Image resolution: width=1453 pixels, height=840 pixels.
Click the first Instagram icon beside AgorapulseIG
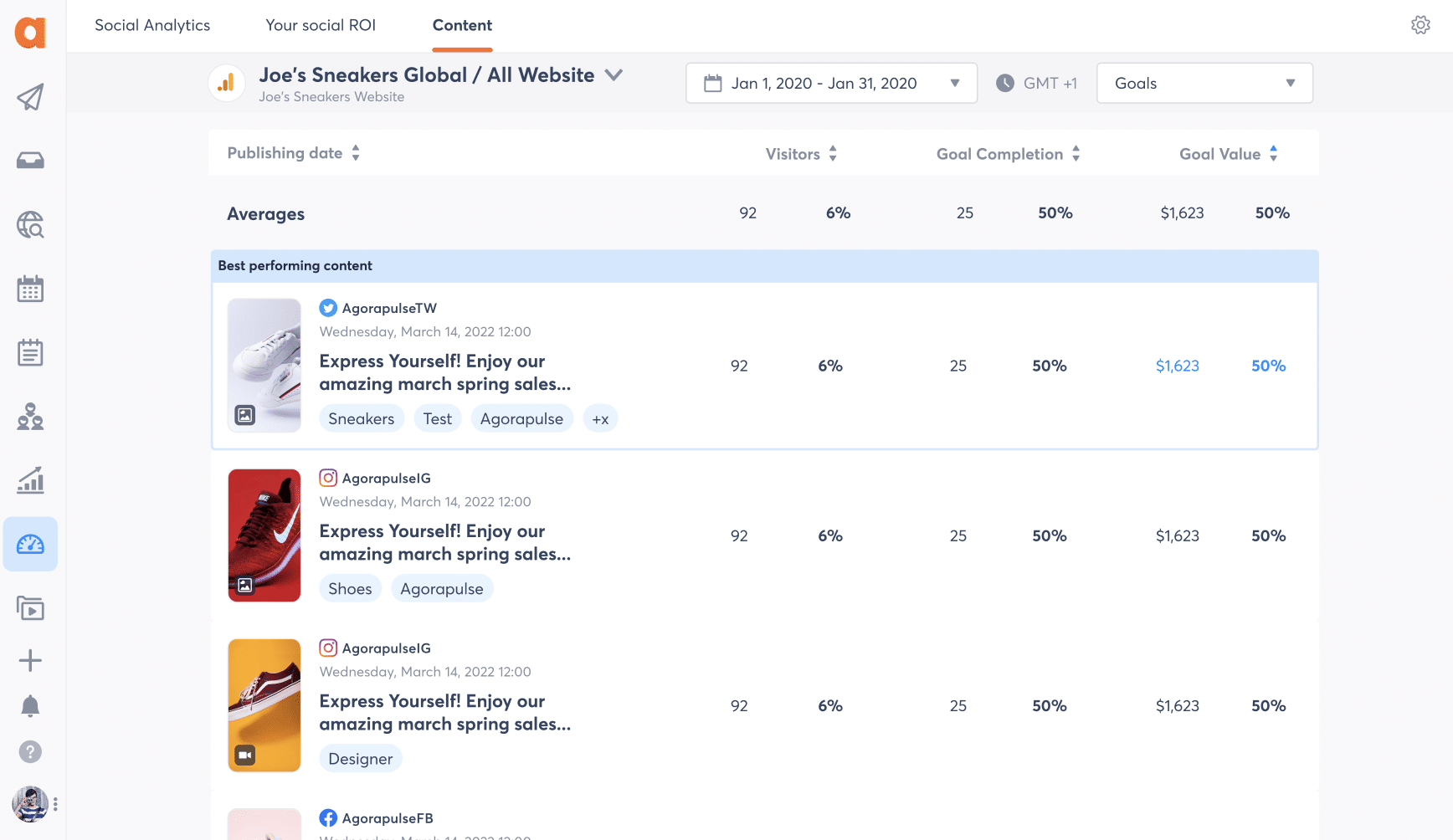tap(328, 478)
